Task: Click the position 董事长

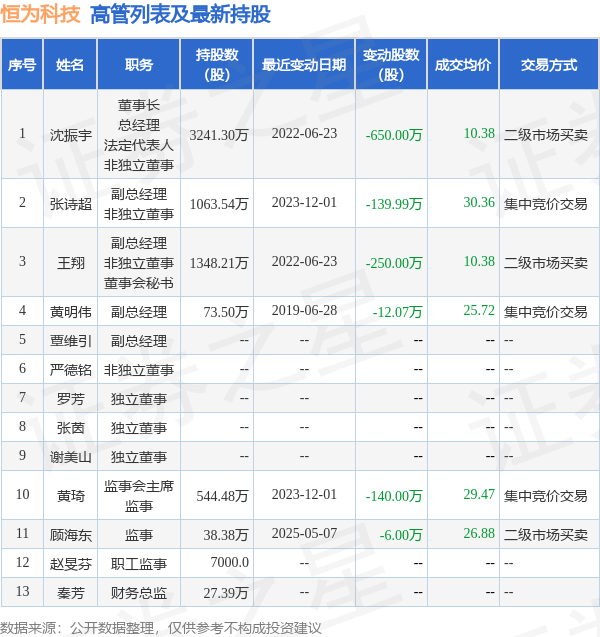Action: point(139,105)
